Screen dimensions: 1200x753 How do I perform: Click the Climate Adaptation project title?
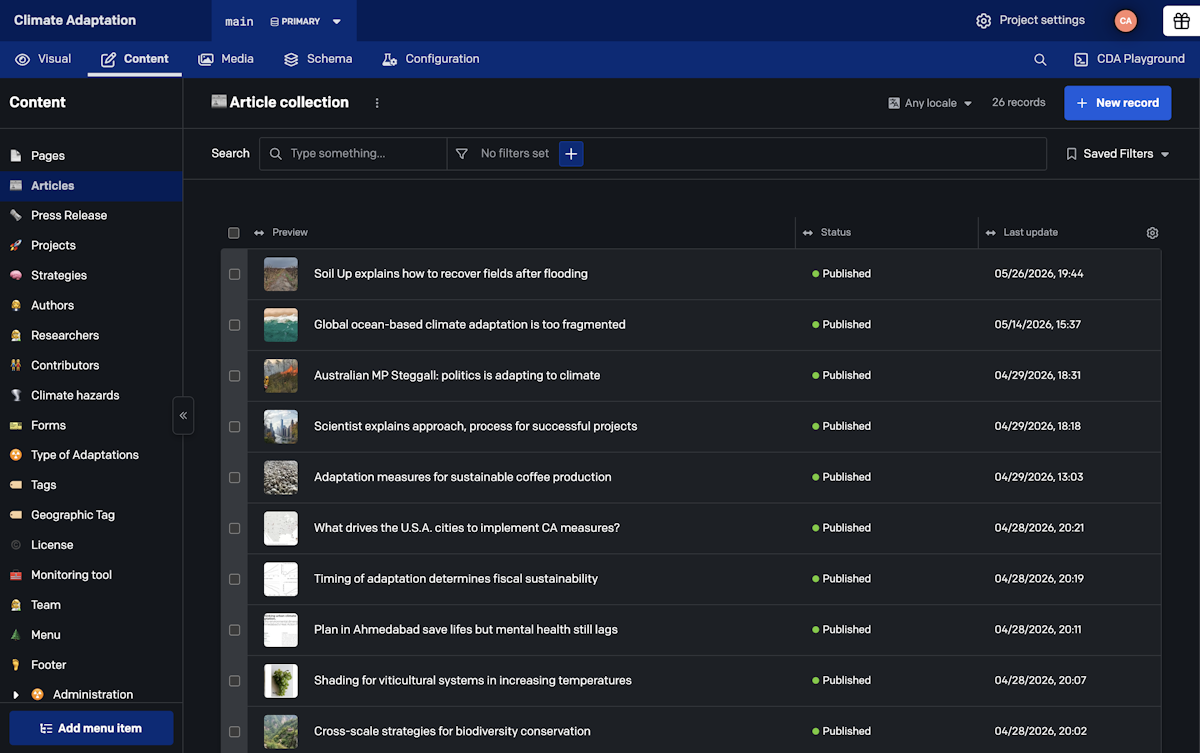(x=75, y=21)
